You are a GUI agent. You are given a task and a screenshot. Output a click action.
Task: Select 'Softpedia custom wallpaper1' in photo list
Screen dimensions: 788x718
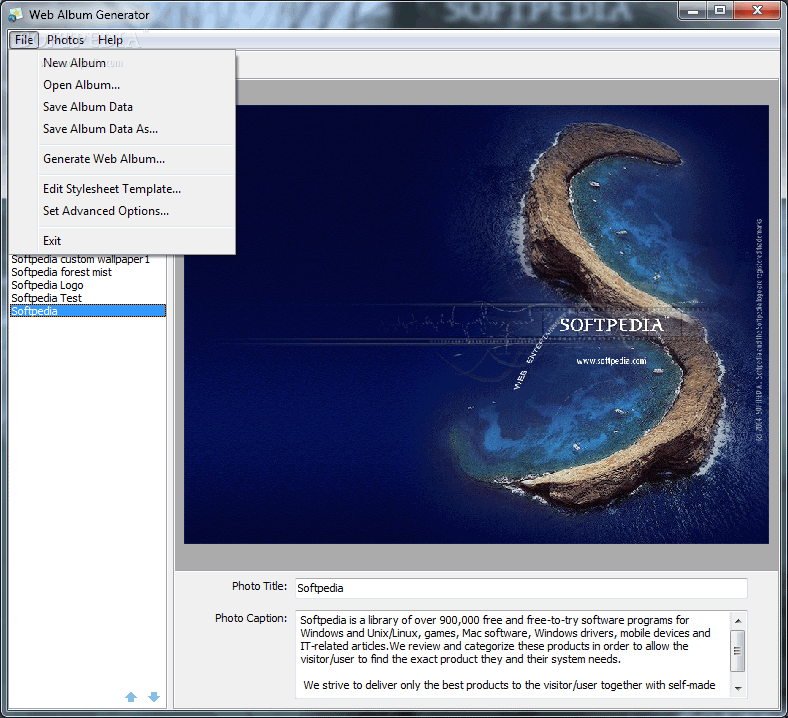(x=88, y=259)
